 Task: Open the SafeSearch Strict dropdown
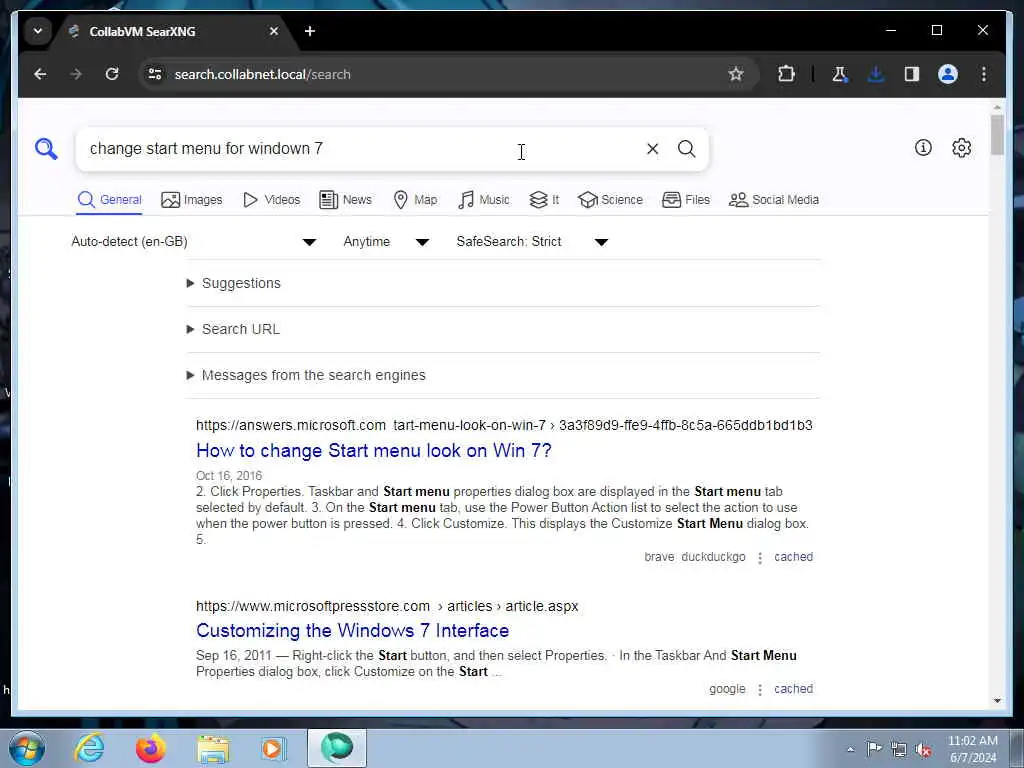click(x=532, y=242)
